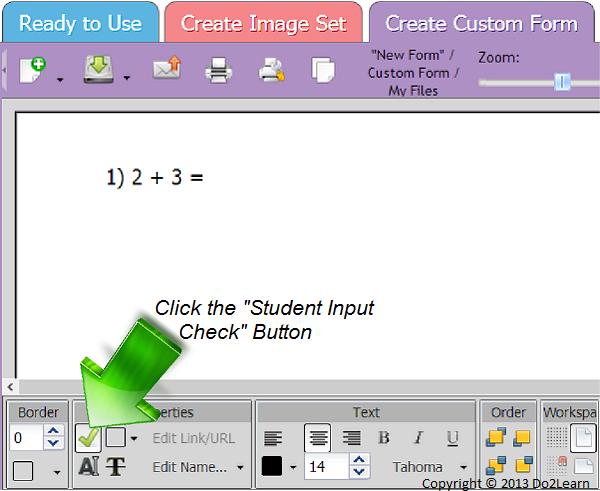Click the Zoom slider handle
This screenshot has width=600, height=491.
point(562,82)
